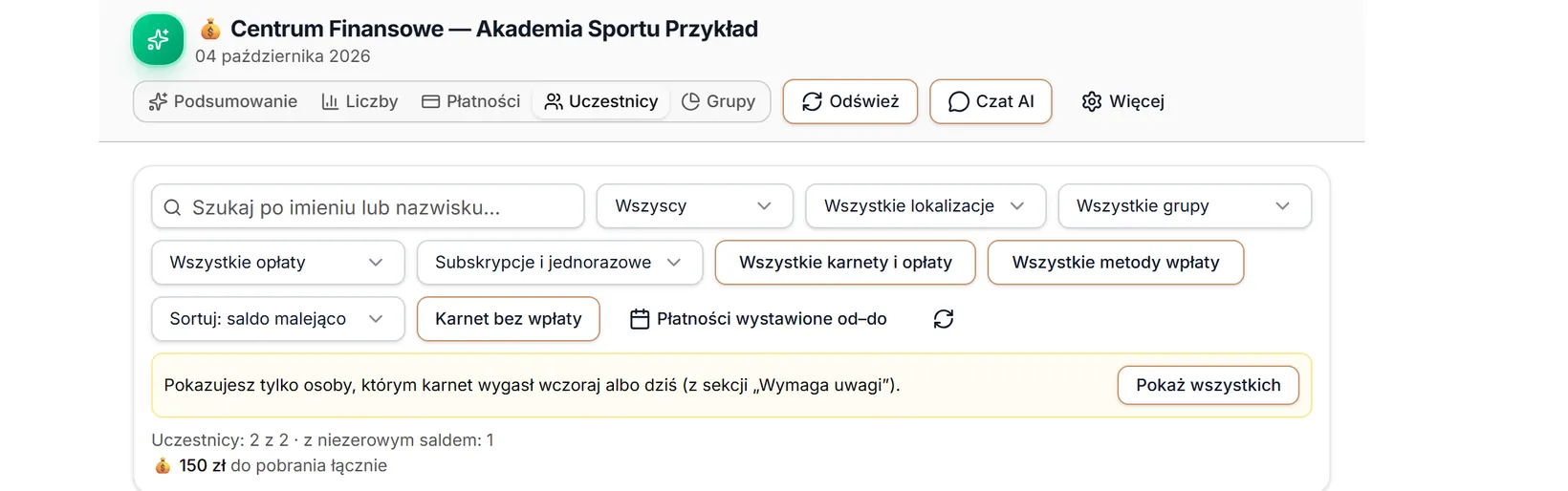Click the refresh icon next to date range
1568x491 pixels.
pos(944,319)
